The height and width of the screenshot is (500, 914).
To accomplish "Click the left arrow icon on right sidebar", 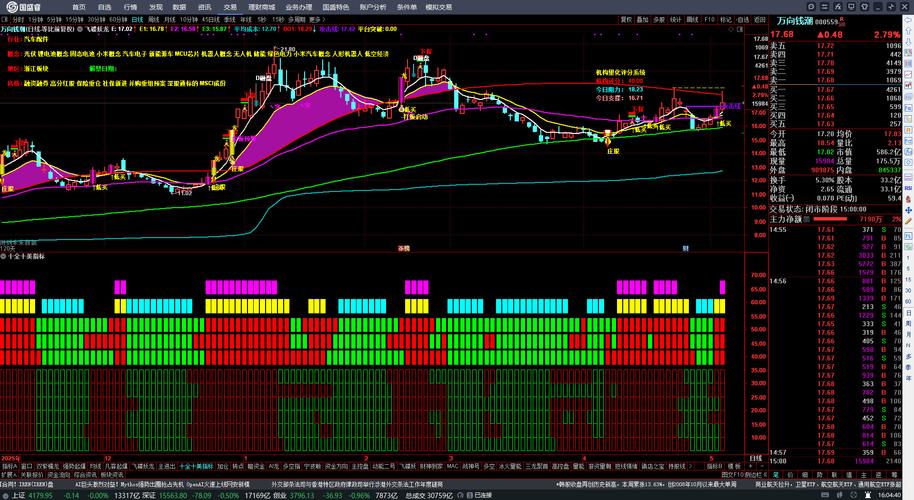I will click(908, 20).
